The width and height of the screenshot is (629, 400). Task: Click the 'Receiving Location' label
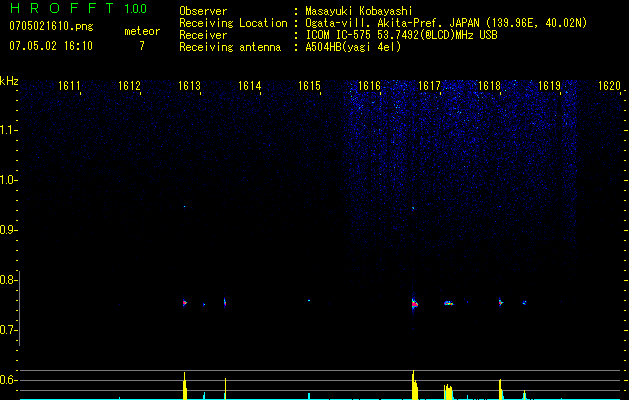coord(233,23)
